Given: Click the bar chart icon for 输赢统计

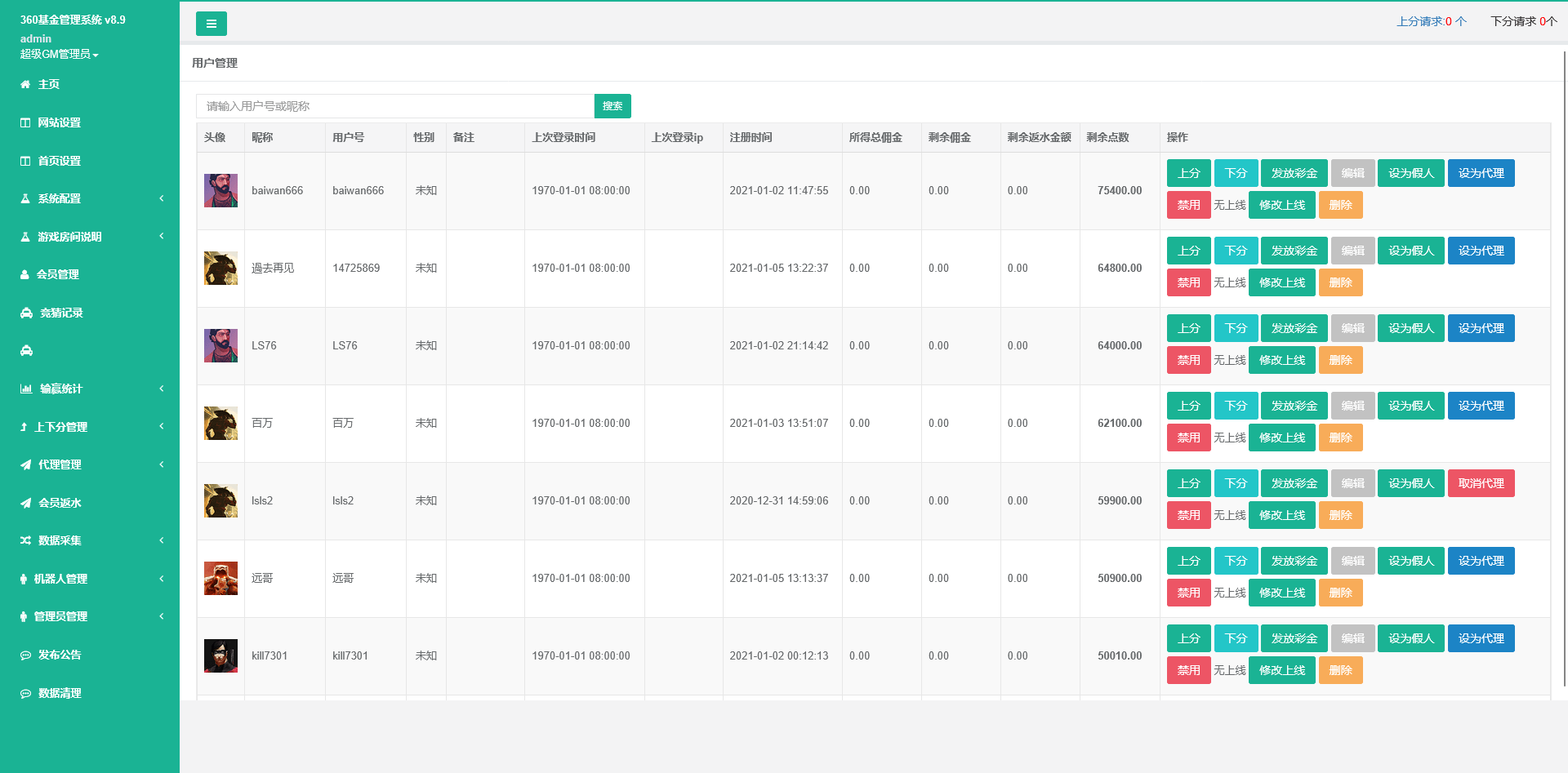Looking at the screenshot, I should 26,389.
